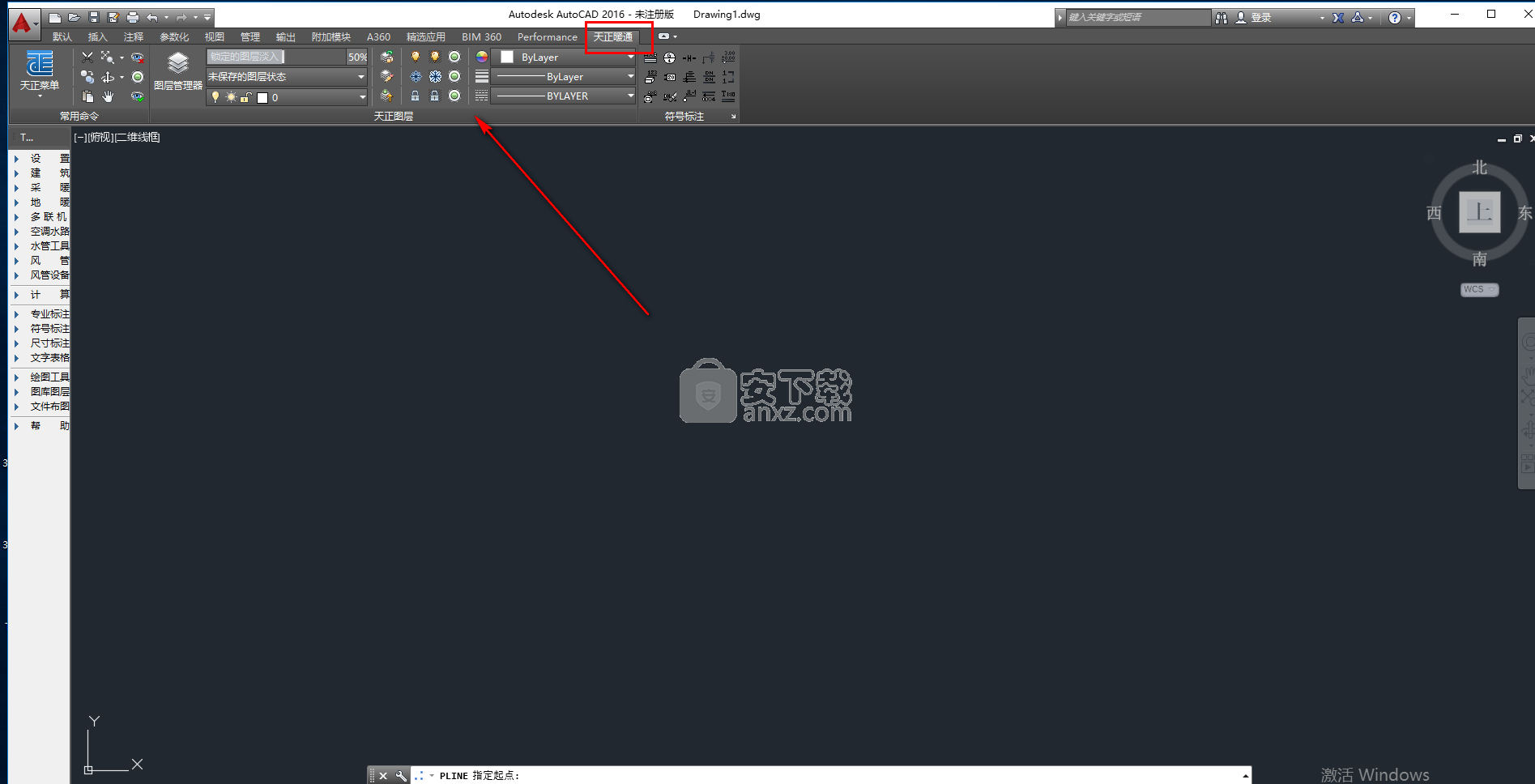Open the 专业标注 menu entry
Screen dimensions: 1535x784
[49, 314]
